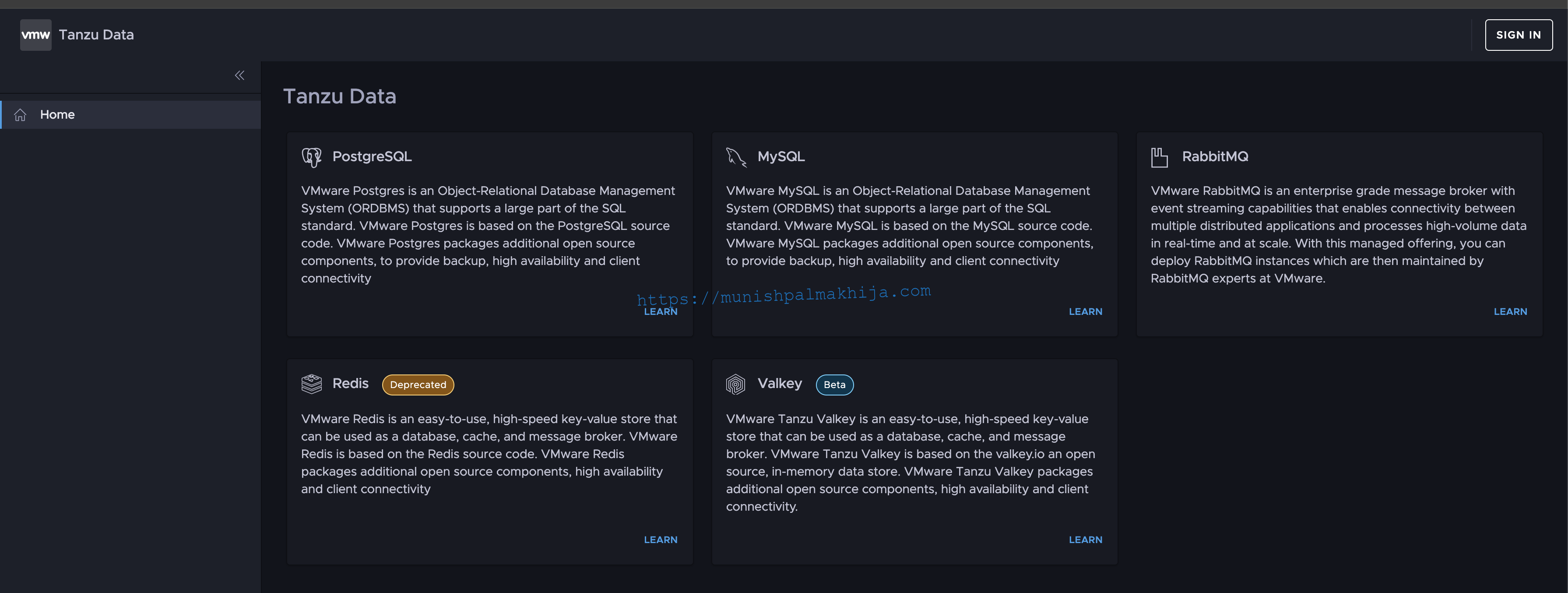Open LEARN link on PostgreSQL card

coord(661,312)
